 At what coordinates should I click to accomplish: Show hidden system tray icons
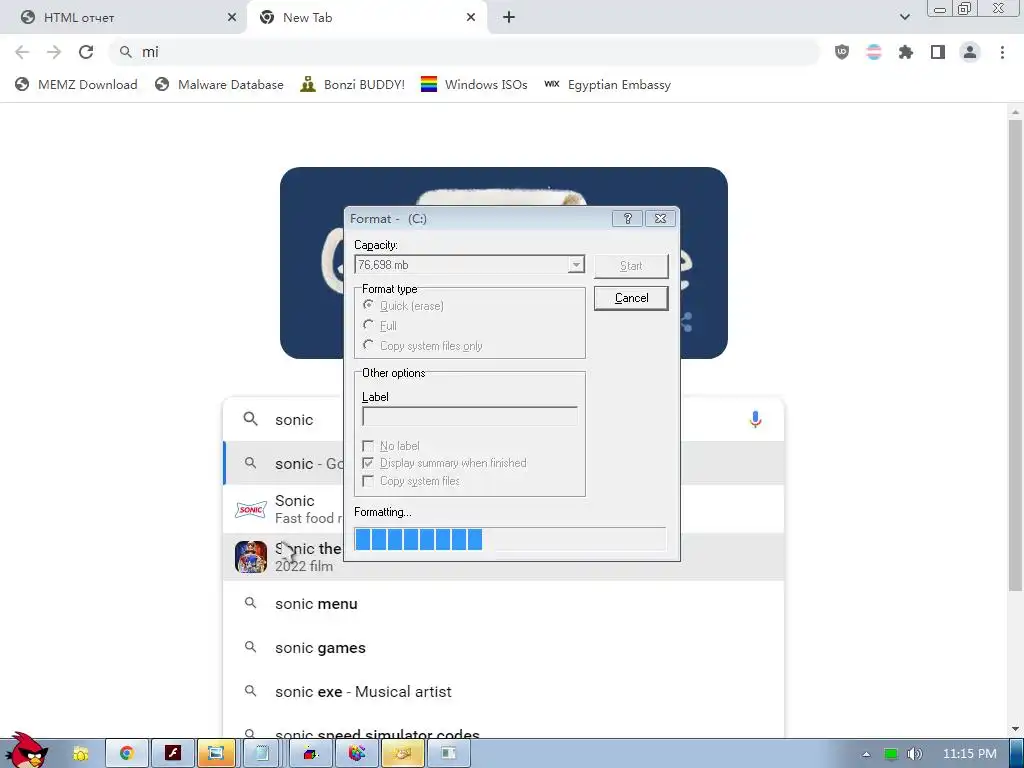pos(866,754)
